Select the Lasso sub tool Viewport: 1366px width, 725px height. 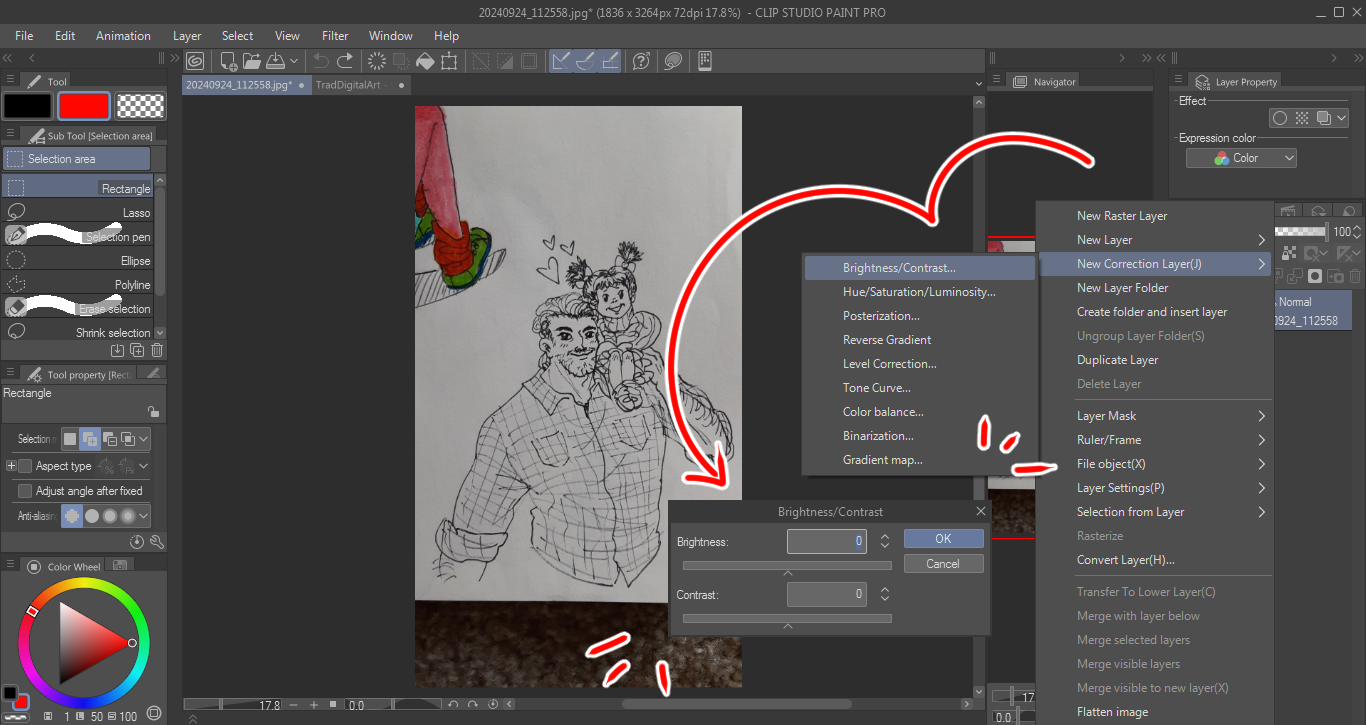78,212
